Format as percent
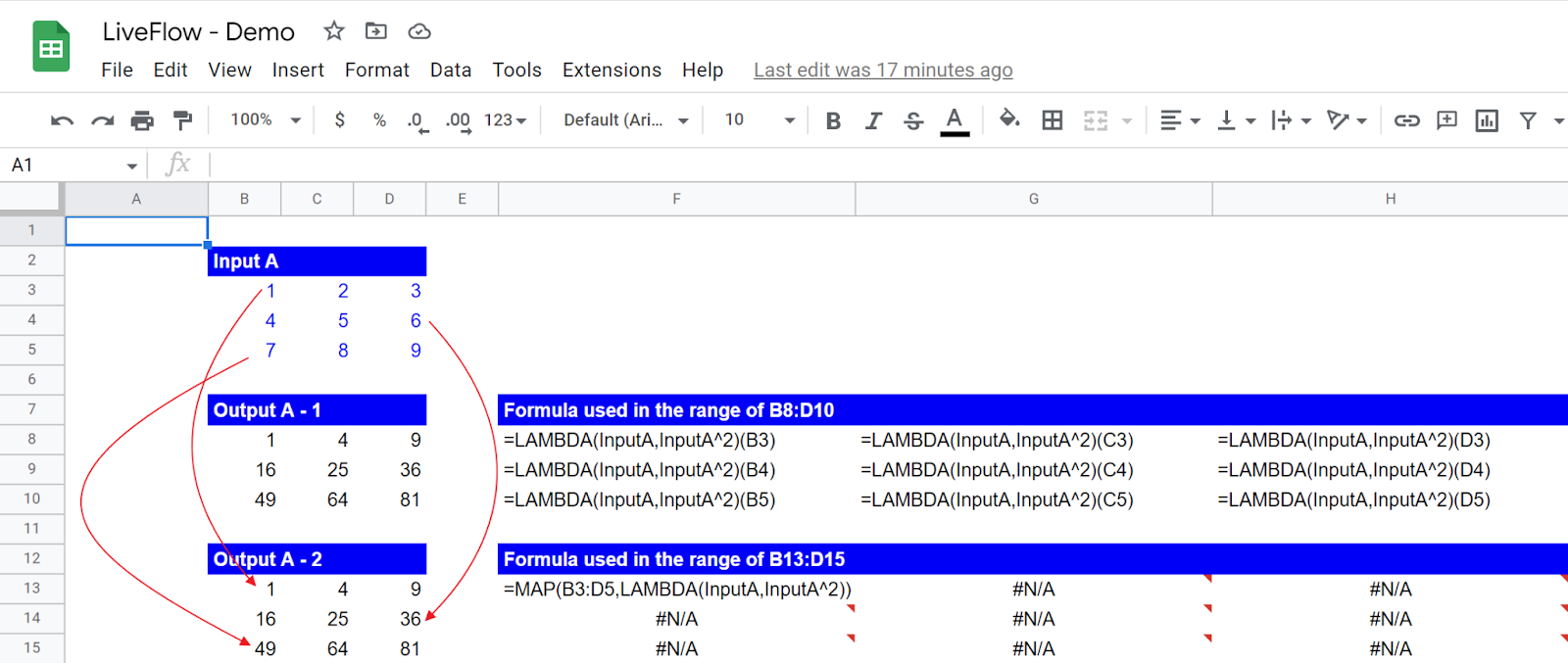The height and width of the screenshot is (663, 1568). [x=379, y=119]
